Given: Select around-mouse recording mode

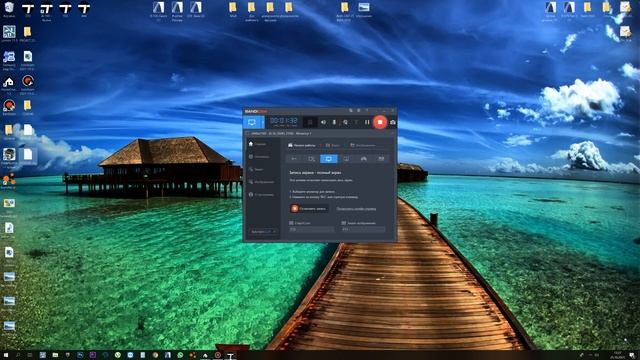Looking at the screenshot, I should pos(346,159).
